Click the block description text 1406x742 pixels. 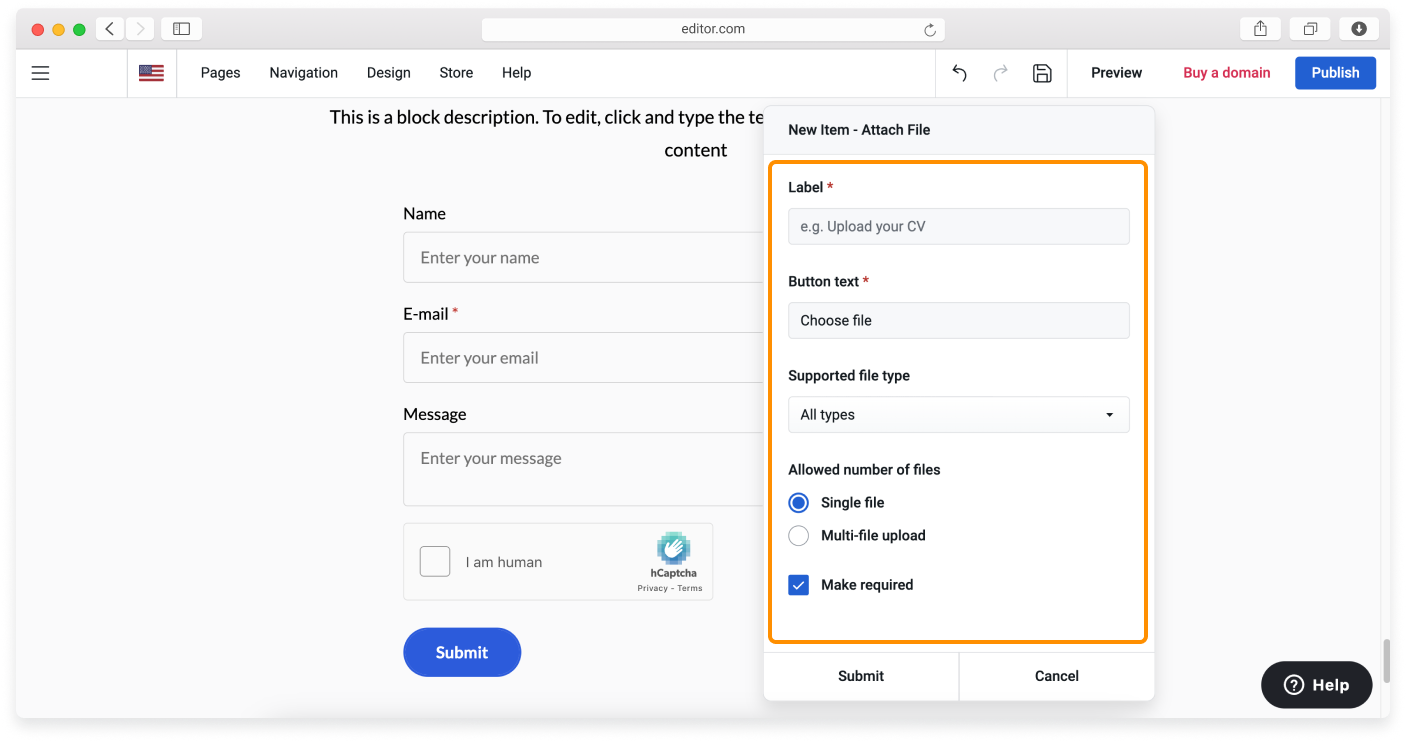coord(548,134)
